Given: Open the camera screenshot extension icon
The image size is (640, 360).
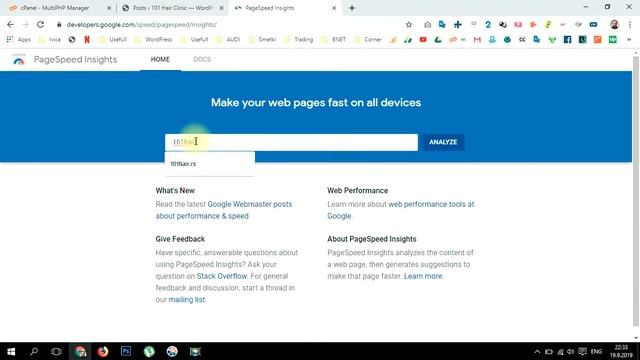Looking at the screenshot, I should 427,24.
